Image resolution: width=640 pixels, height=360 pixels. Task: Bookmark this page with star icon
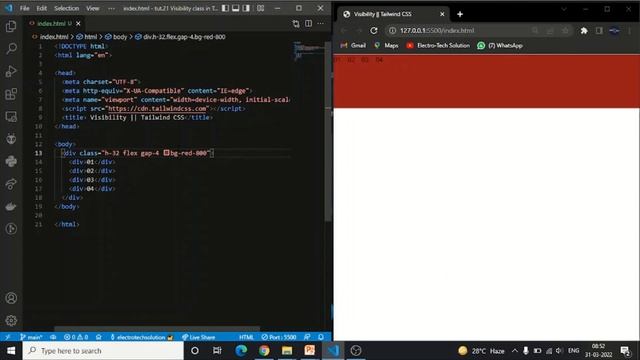[565, 31]
